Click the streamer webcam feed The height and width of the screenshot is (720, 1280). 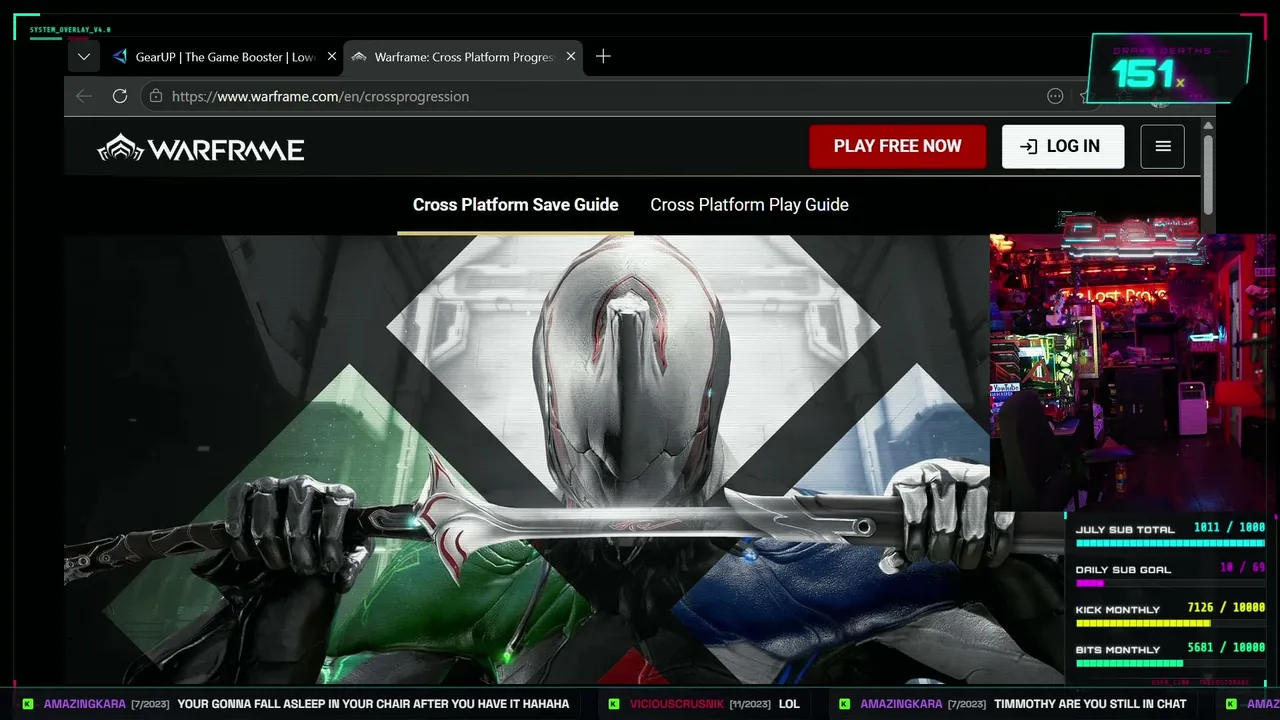click(x=1133, y=372)
